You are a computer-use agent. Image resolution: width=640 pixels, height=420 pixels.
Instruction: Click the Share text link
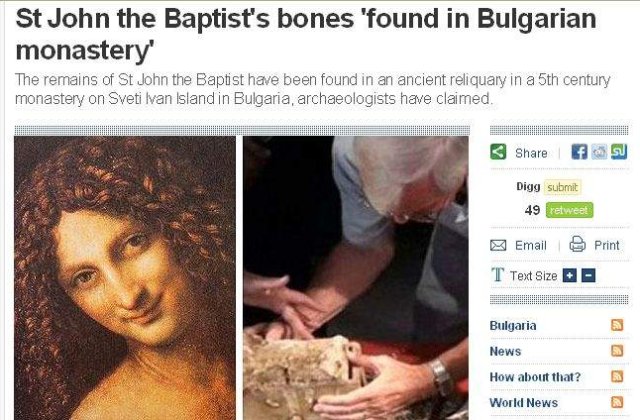(x=531, y=153)
